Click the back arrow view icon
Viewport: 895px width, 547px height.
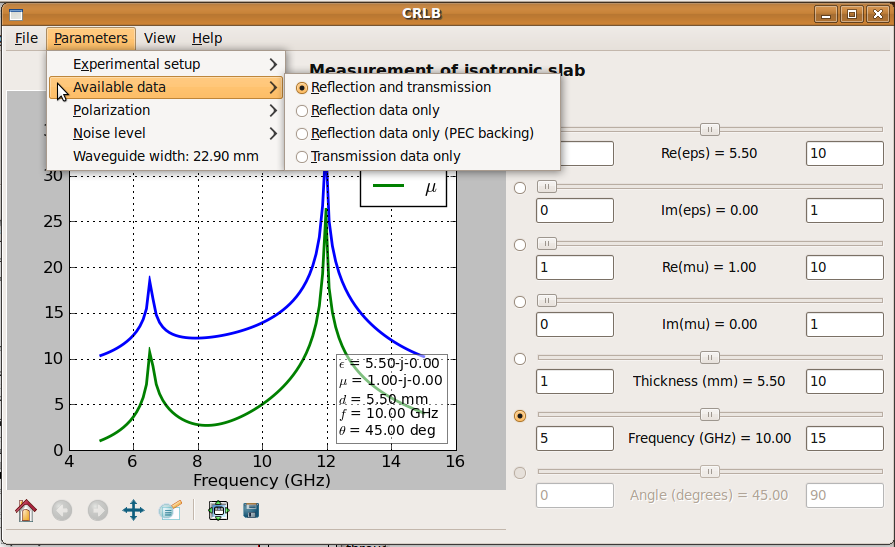click(62, 510)
